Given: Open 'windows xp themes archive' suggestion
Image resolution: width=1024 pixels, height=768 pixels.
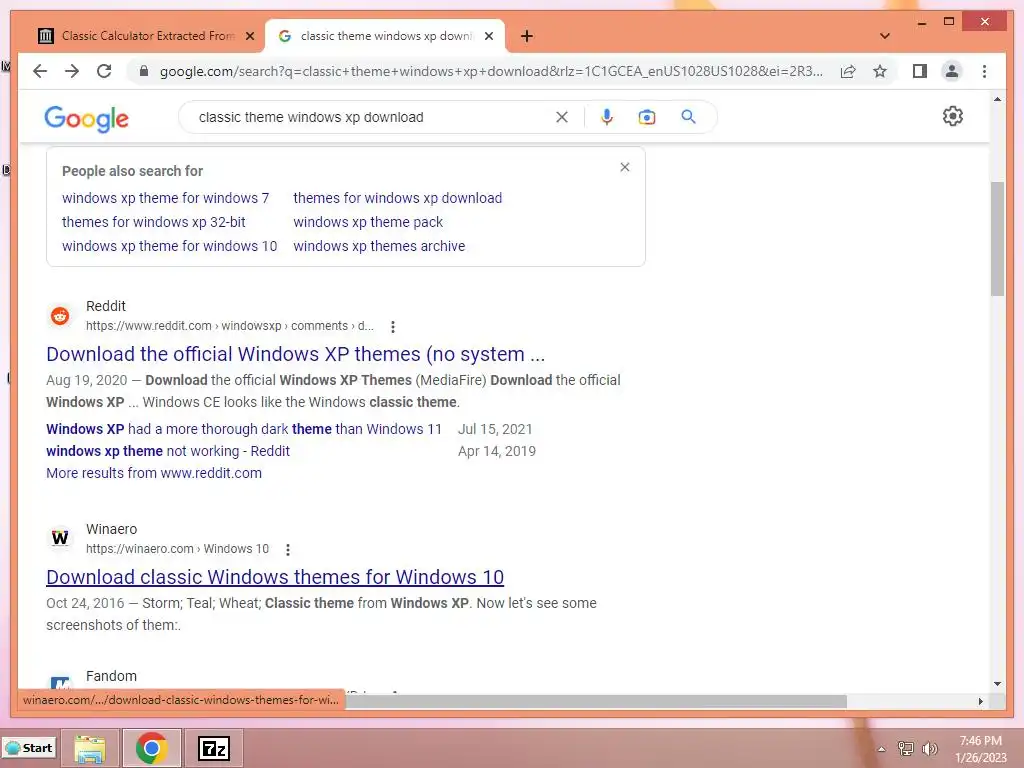Looking at the screenshot, I should click(x=379, y=246).
